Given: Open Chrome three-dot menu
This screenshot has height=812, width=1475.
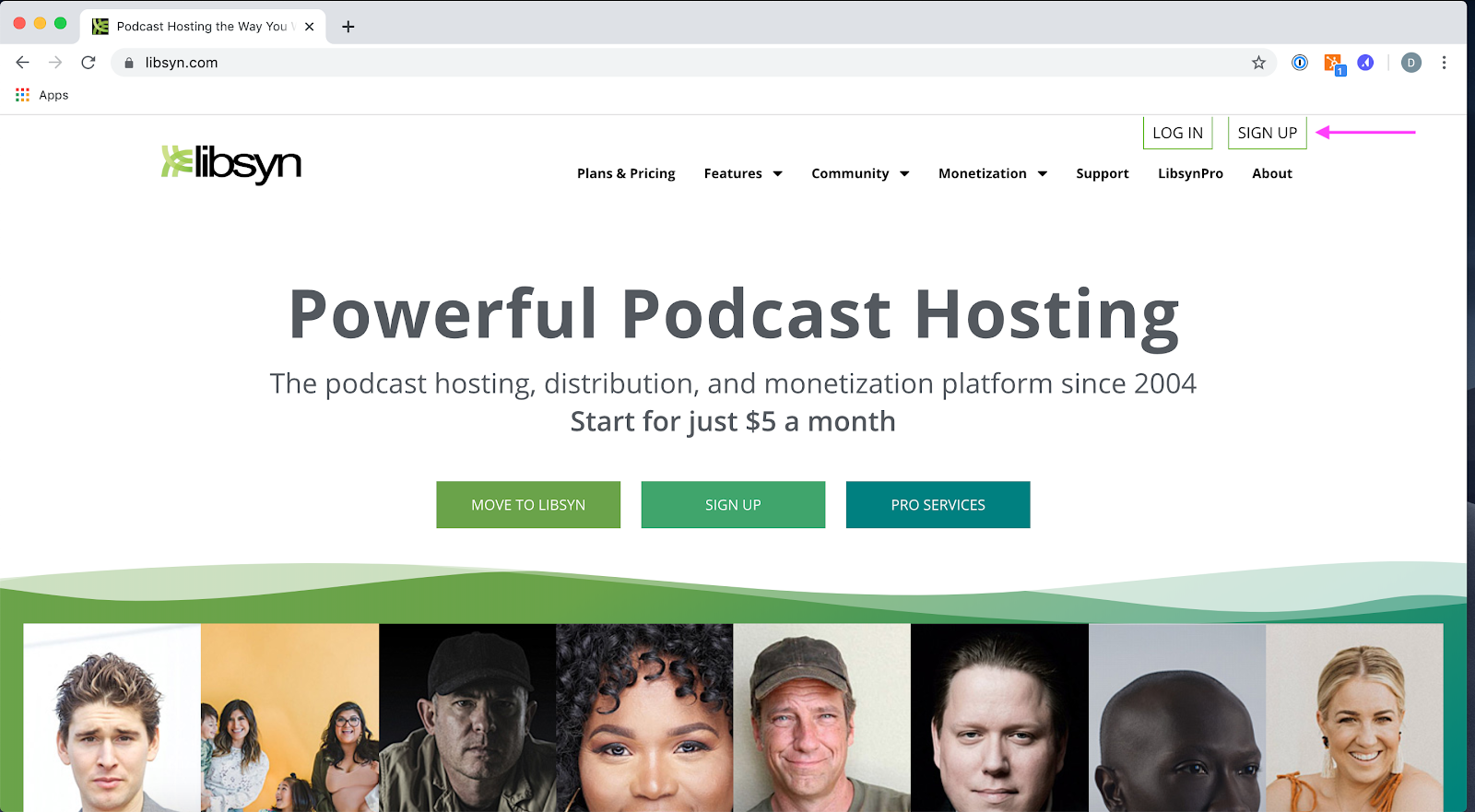Looking at the screenshot, I should tap(1444, 63).
